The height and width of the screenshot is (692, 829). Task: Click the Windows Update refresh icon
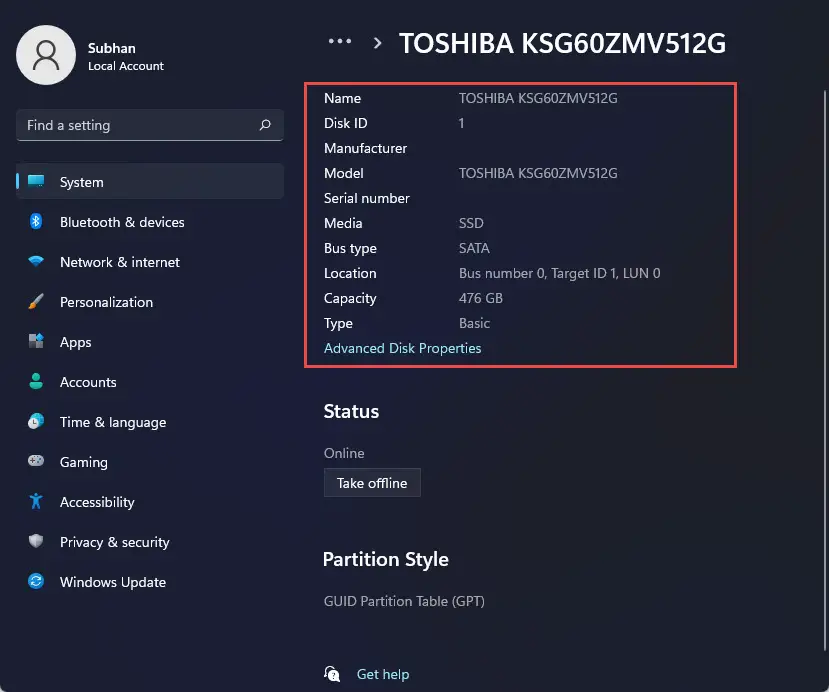[x=36, y=581]
